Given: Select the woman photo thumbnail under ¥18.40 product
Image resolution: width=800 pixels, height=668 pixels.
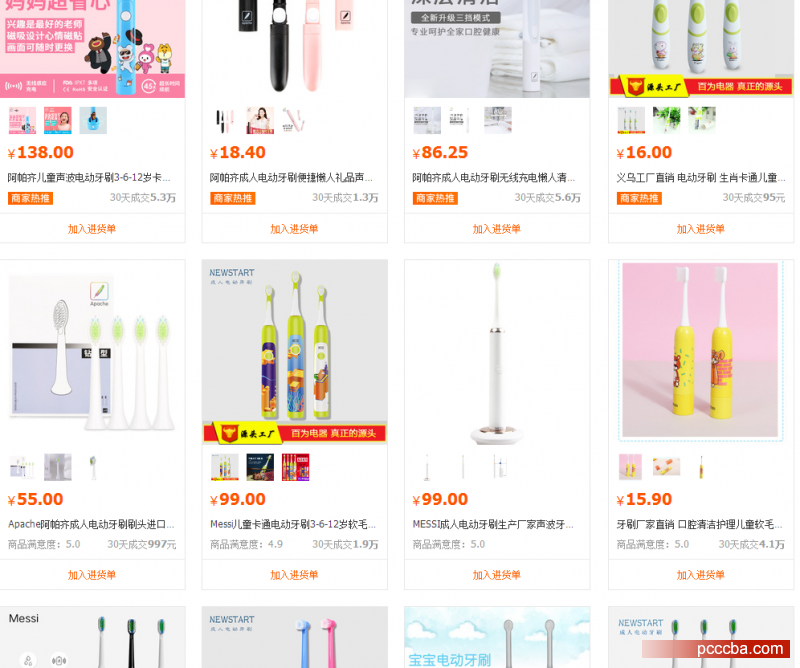Looking at the screenshot, I should [260, 120].
